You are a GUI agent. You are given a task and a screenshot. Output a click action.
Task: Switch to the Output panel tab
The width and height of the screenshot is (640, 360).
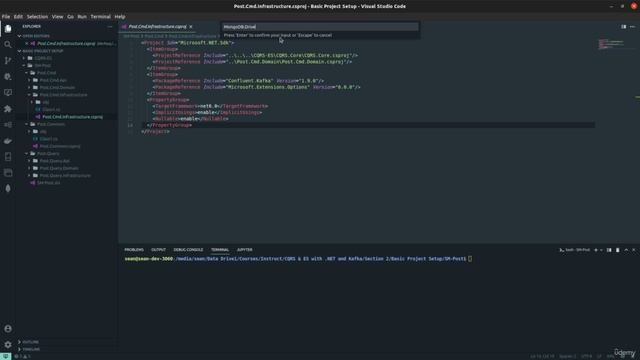tap(158, 250)
